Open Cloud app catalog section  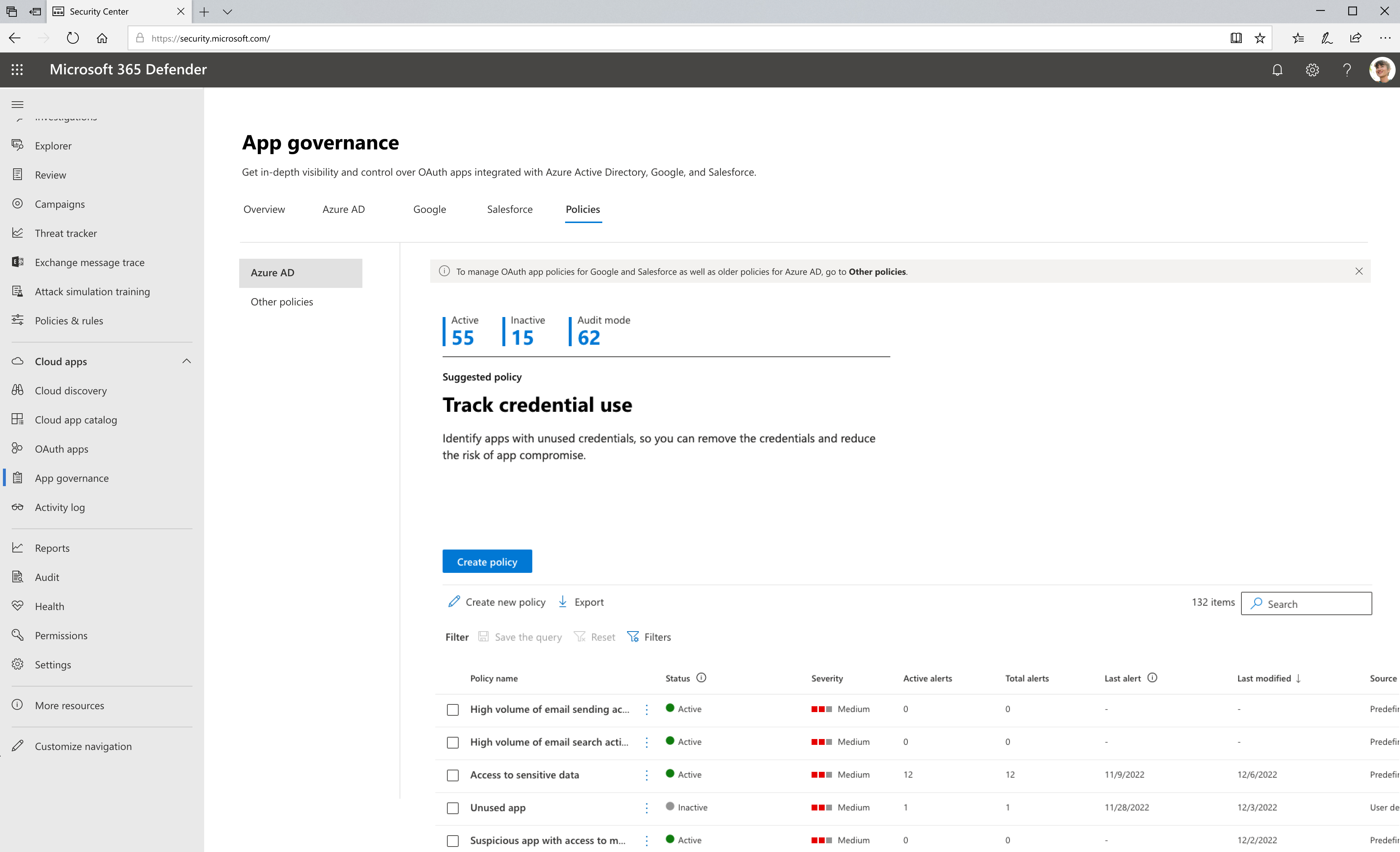click(76, 419)
